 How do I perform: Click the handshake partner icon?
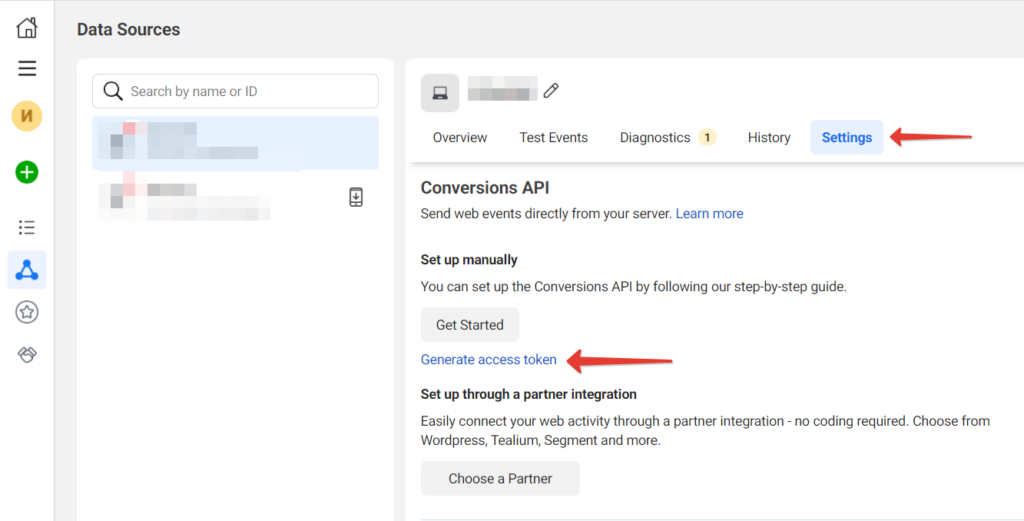pyautogui.click(x=27, y=355)
